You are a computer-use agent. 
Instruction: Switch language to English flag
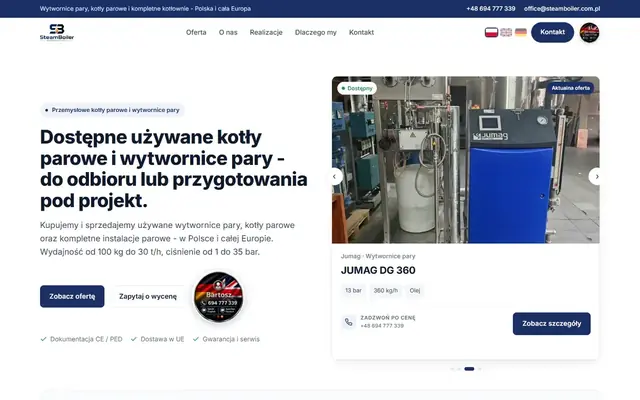pyautogui.click(x=506, y=32)
